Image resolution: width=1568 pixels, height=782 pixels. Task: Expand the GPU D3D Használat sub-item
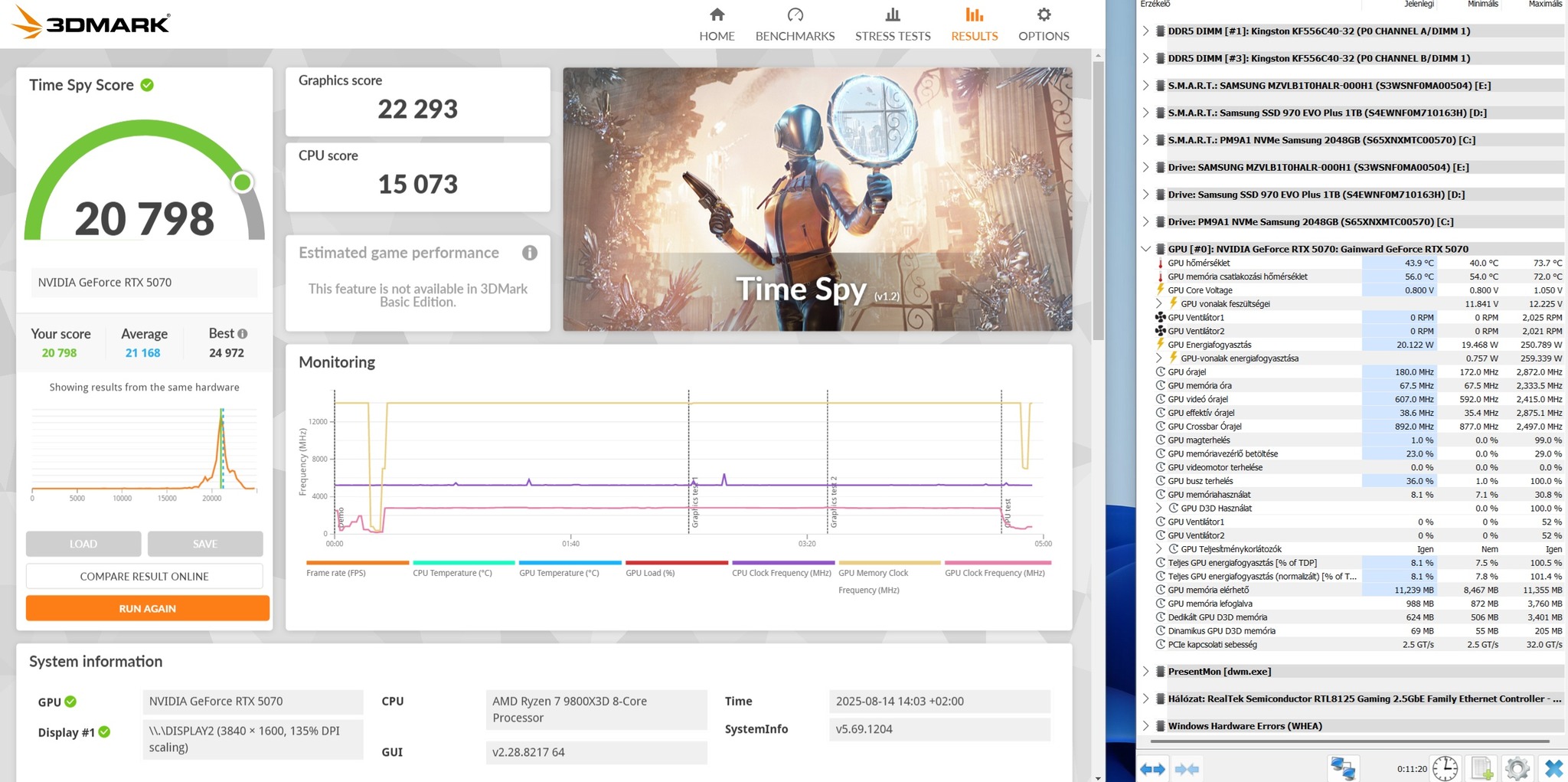[x=1159, y=509]
